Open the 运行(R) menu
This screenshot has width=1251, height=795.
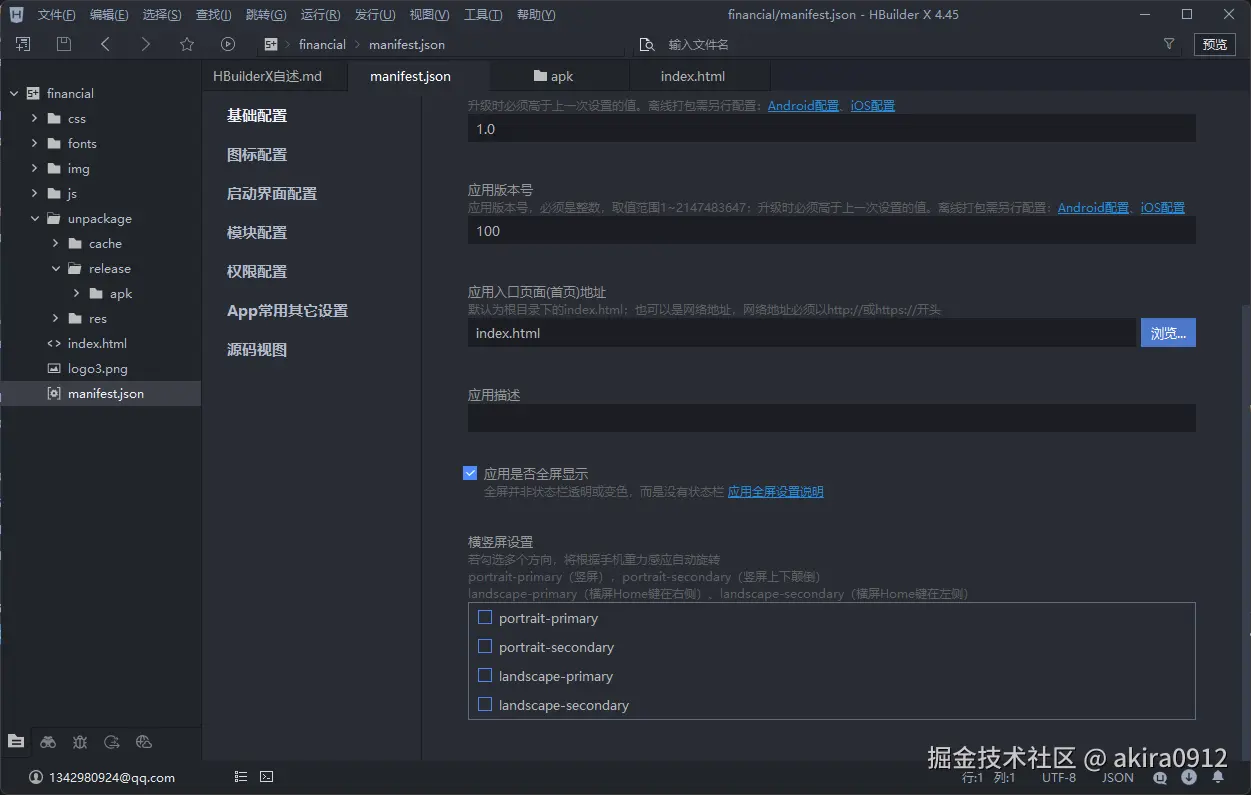pyautogui.click(x=320, y=14)
